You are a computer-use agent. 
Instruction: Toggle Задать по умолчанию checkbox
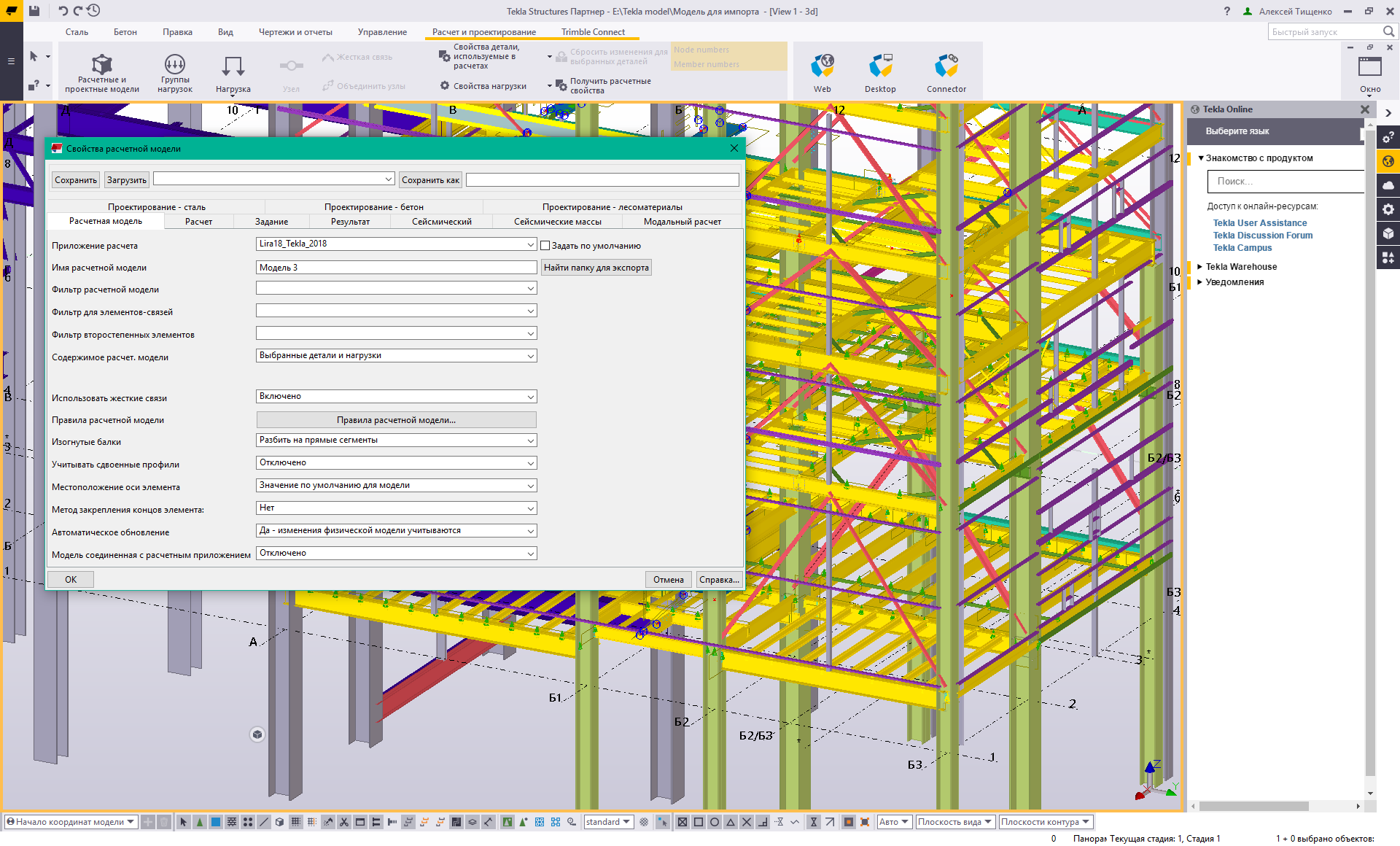(545, 246)
